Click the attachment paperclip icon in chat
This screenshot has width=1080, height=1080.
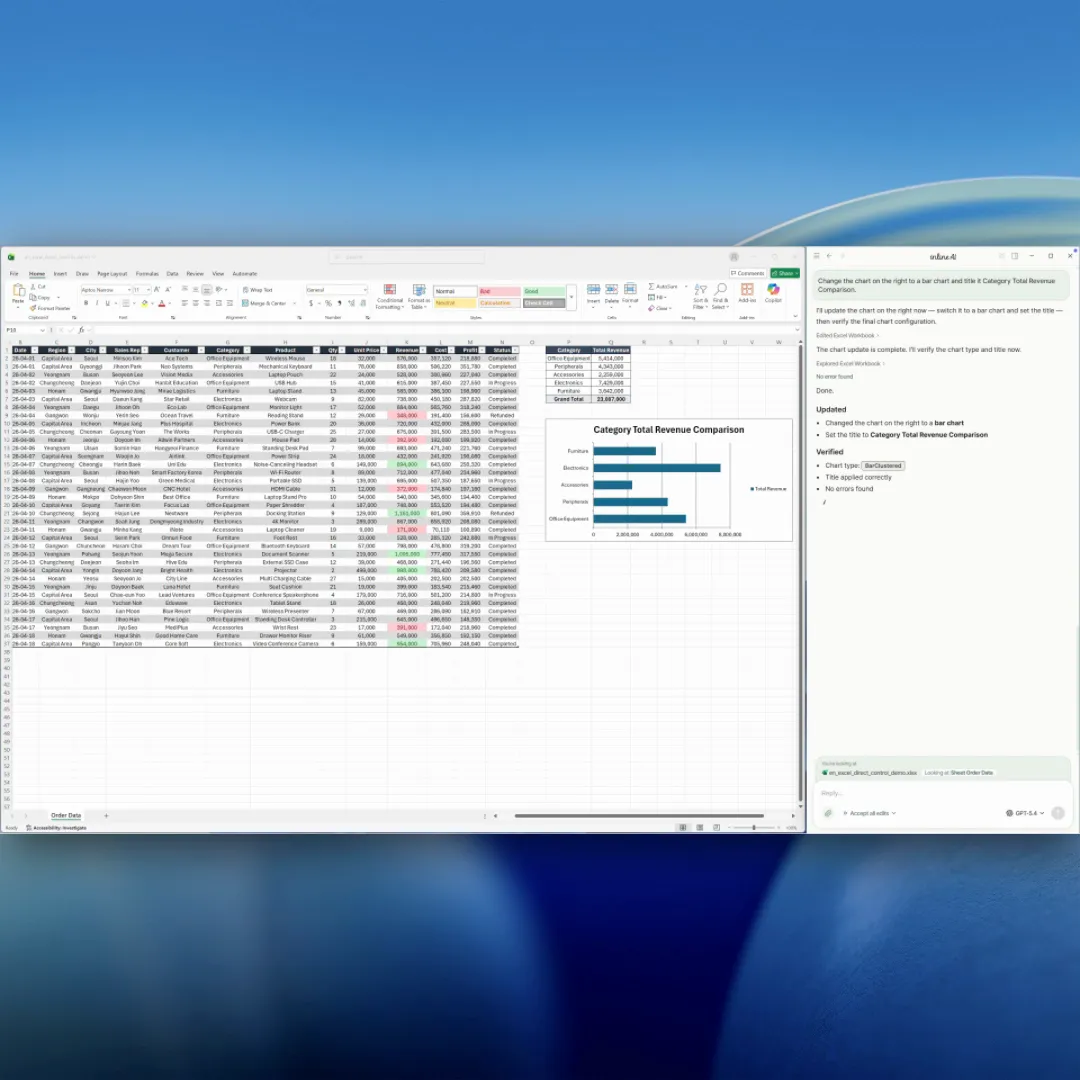tap(828, 813)
